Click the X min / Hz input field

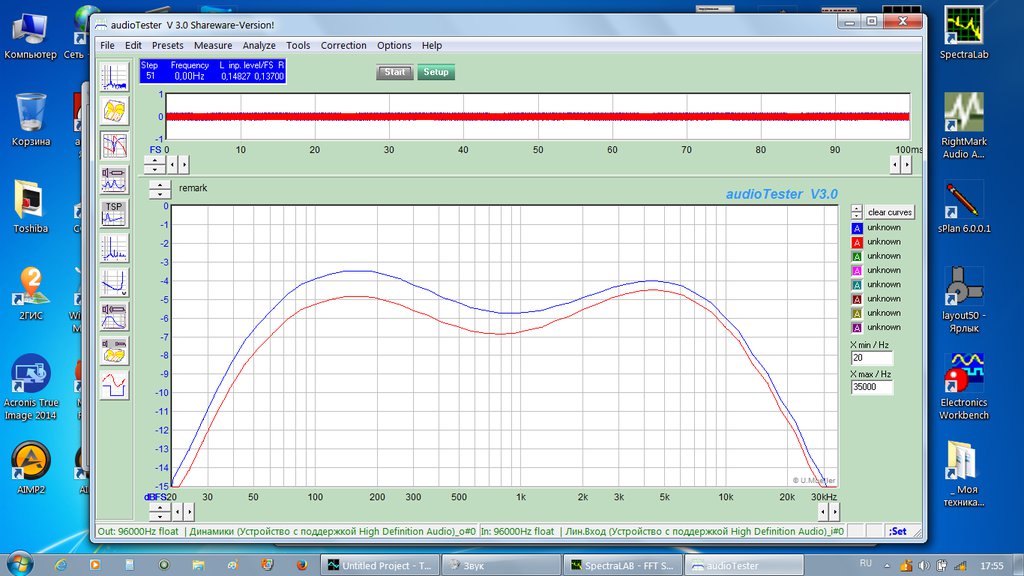(871, 358)
